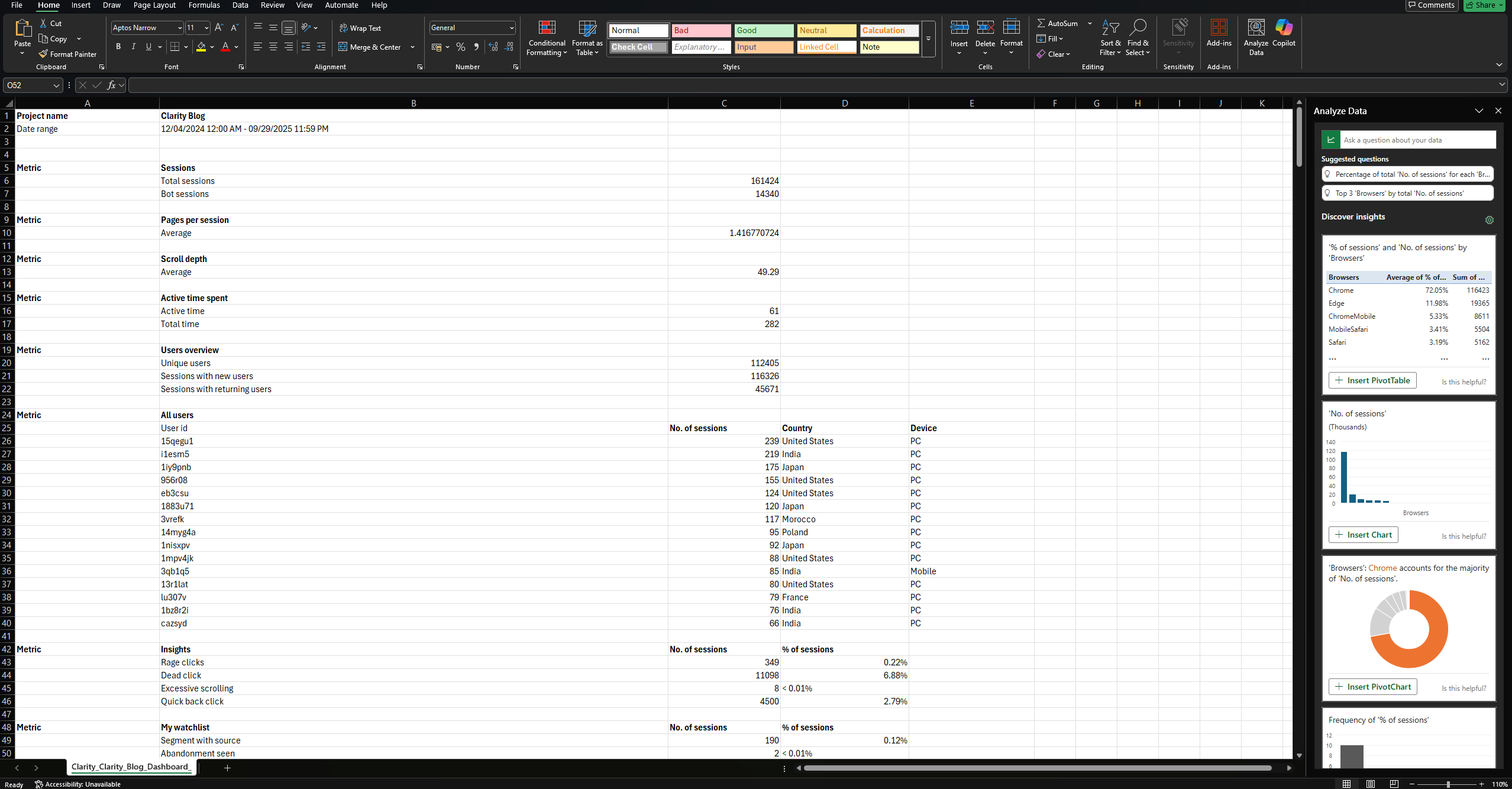Set vertical alignment to Middle Align
Image resolution: width=1512 pixels, height=789 pixels.
click(x=273, y=27)
